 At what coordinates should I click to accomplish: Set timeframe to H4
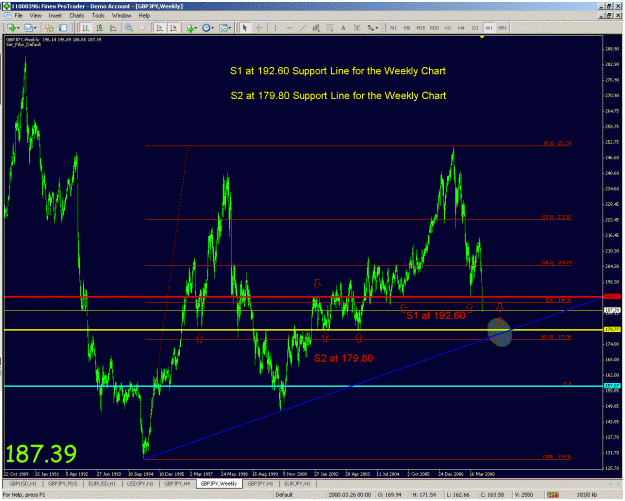pyautogui.click(x=461, y=28)
